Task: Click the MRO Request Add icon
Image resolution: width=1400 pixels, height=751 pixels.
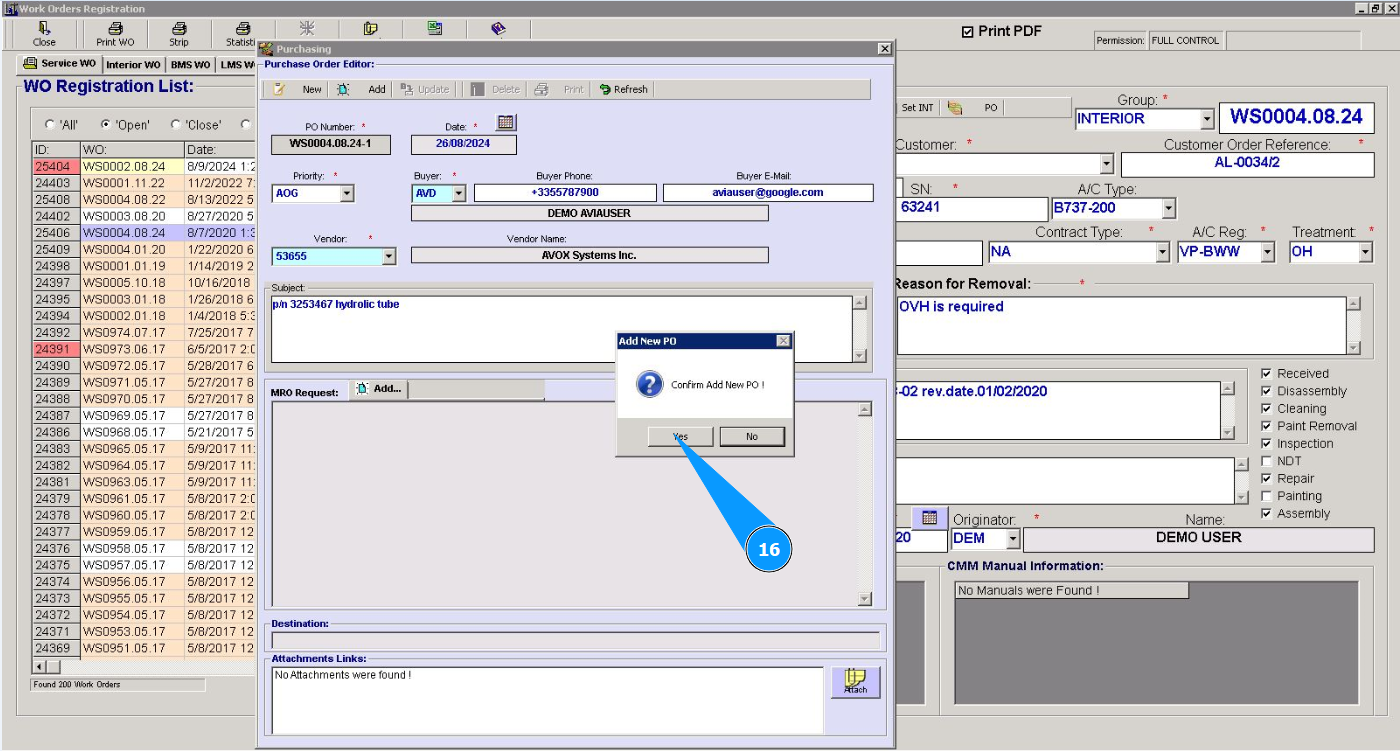Action: (x=362, y=388)
